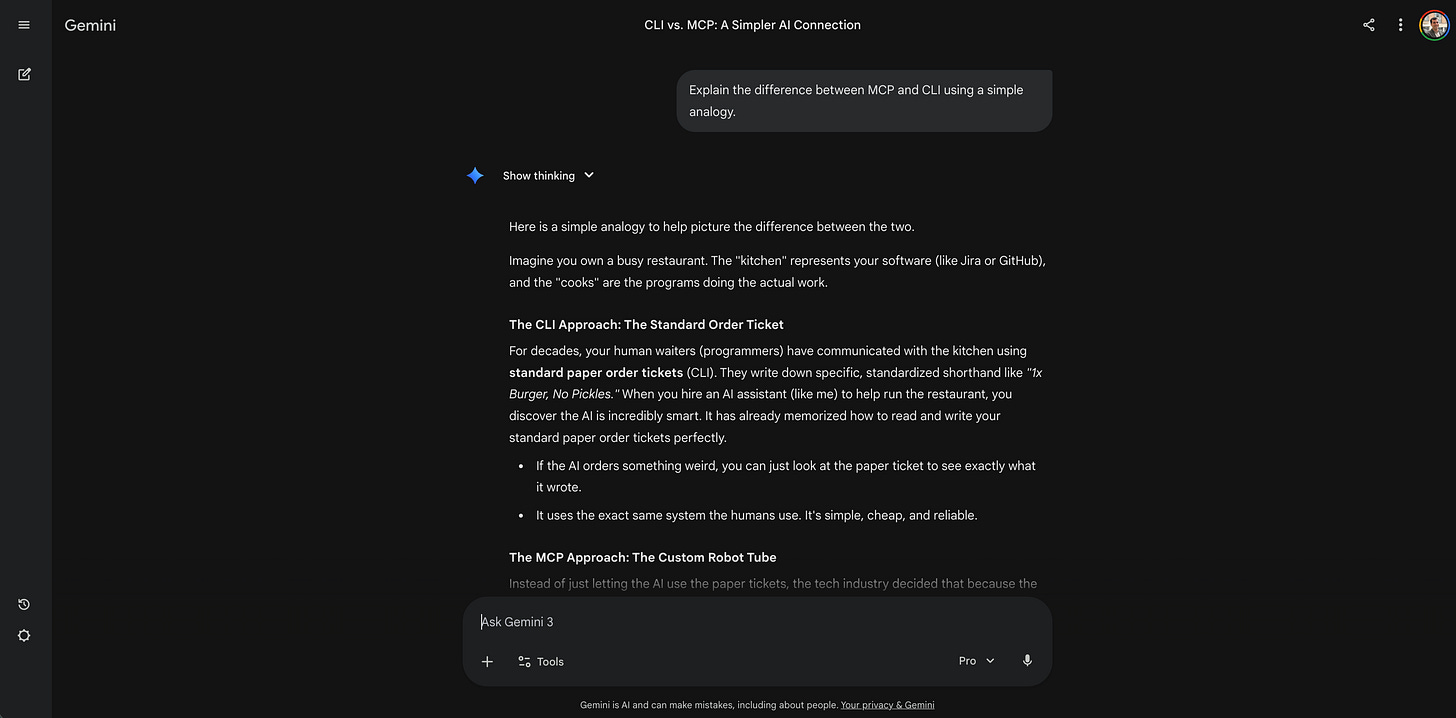Click the Gemini sparkle icon next to response
The width and height of the screenshot is (1456, 718).
tap(475, 175)
